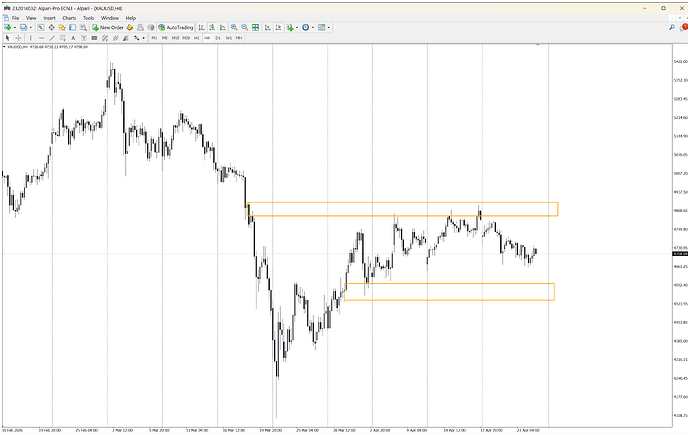Image resolution: width=690 pixels, height=435 pixels.
Task: Toggle chart Auto Scroll
Action: click(268, 27)
